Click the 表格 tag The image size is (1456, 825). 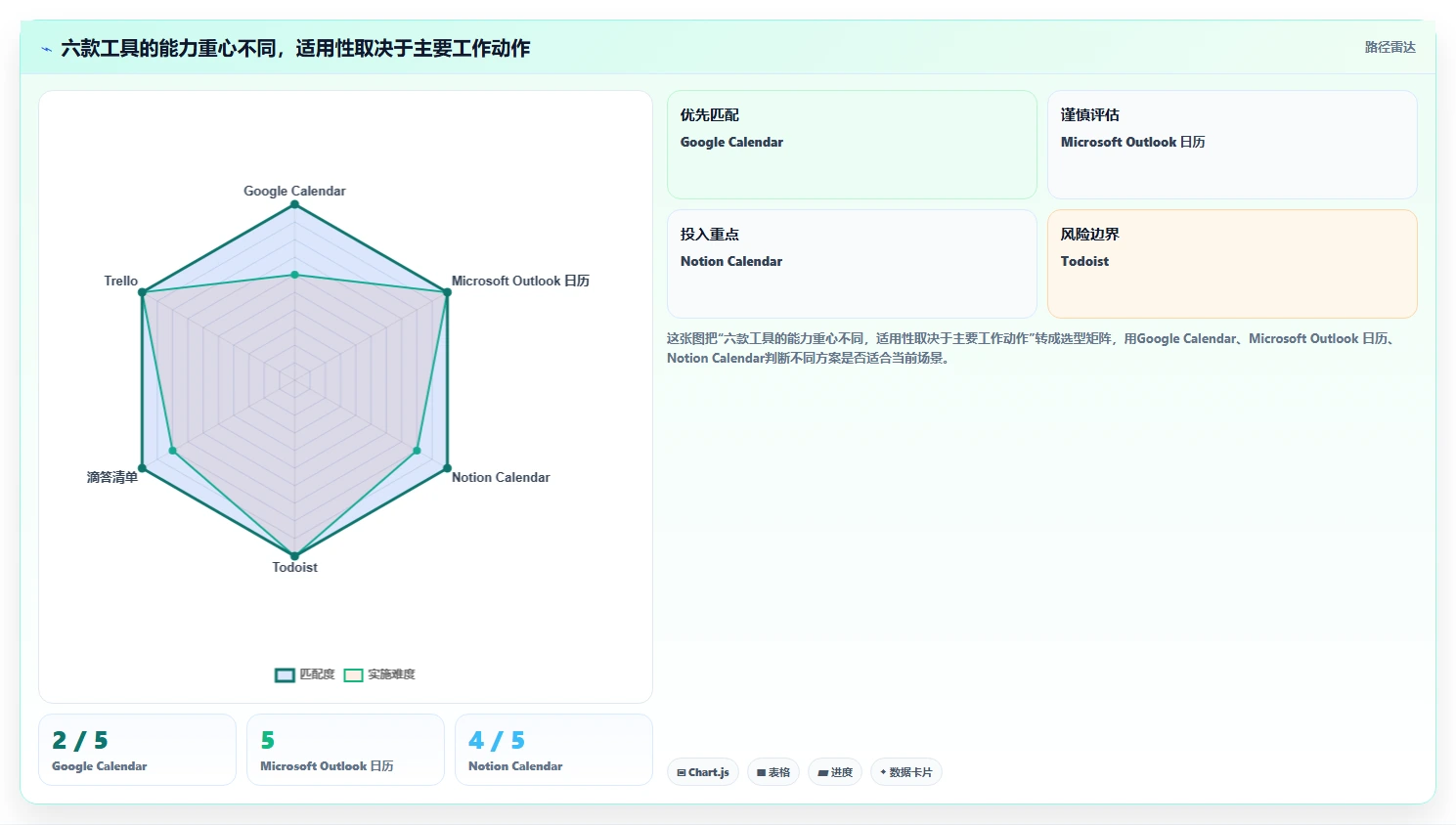(x=773, y=772)
